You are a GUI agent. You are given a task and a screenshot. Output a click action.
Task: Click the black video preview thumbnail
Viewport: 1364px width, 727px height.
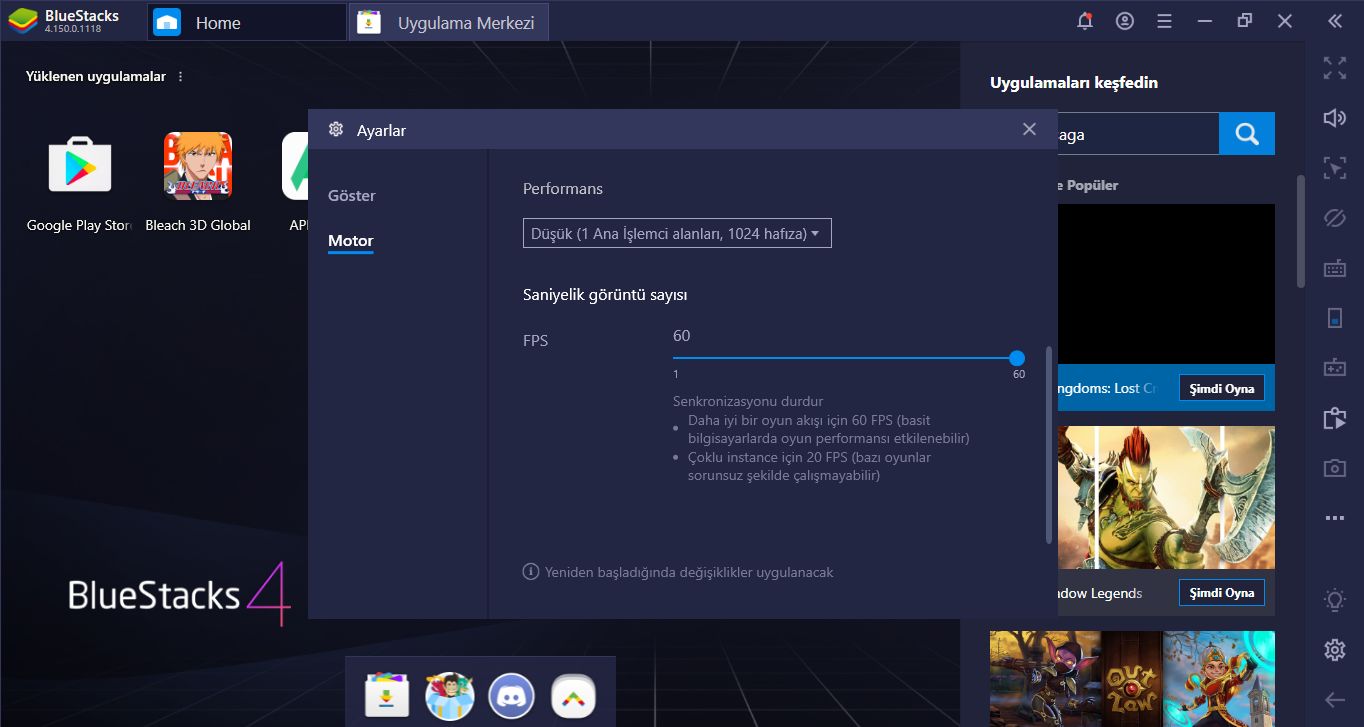coord(1166,283)
